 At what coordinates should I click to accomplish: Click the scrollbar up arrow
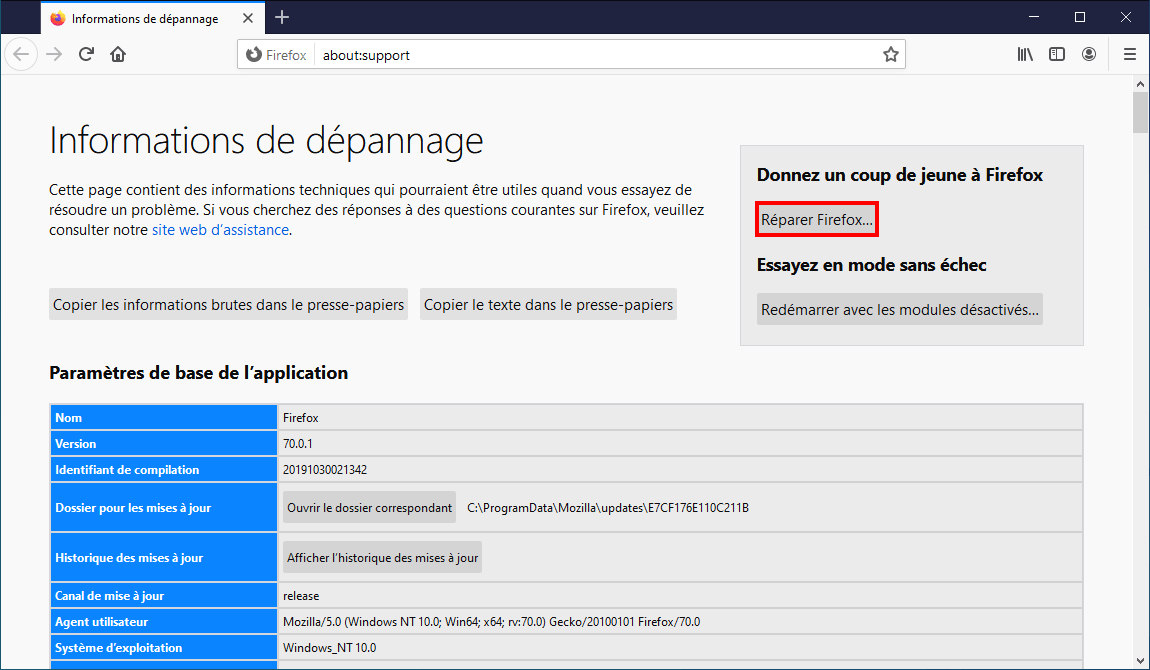[x=1140, y=84]
